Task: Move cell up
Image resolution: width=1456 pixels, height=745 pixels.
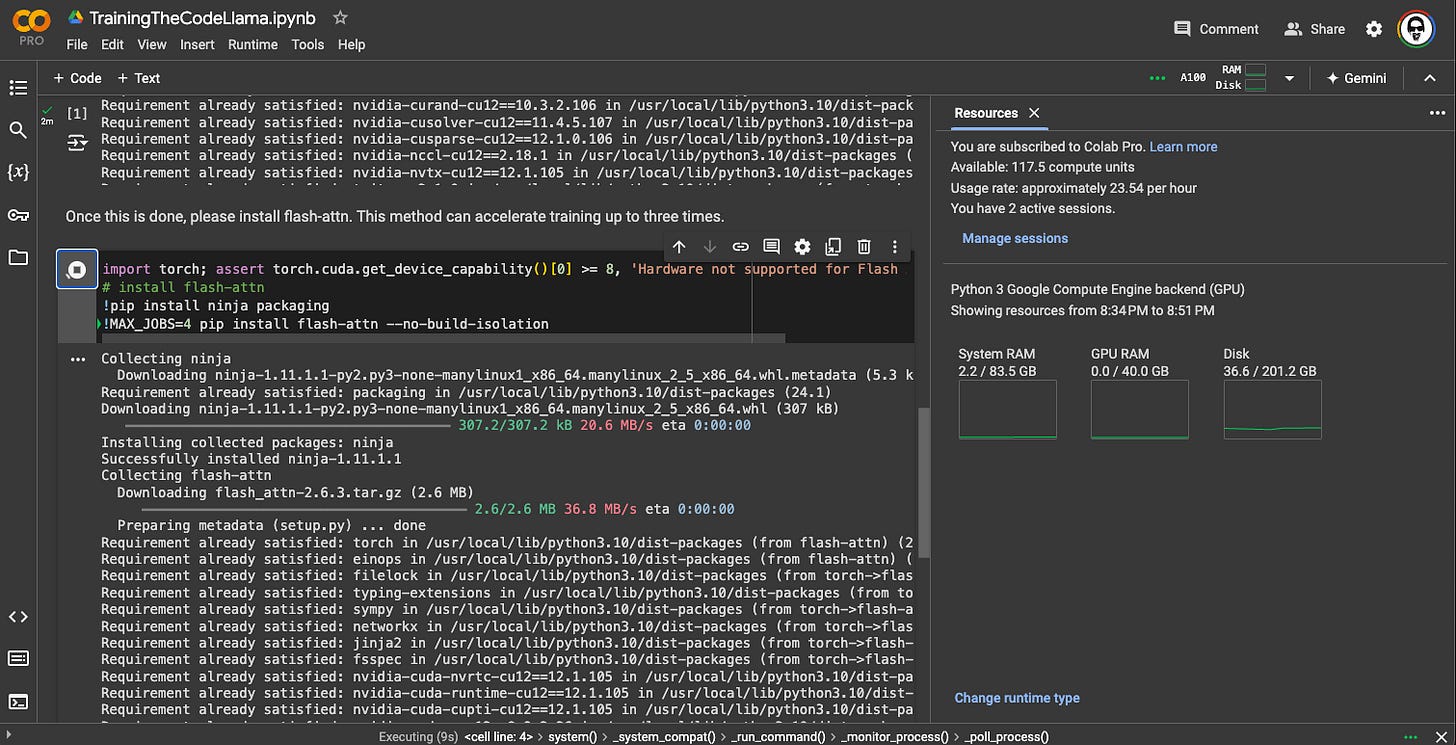Action: click(x=679, y=247)
